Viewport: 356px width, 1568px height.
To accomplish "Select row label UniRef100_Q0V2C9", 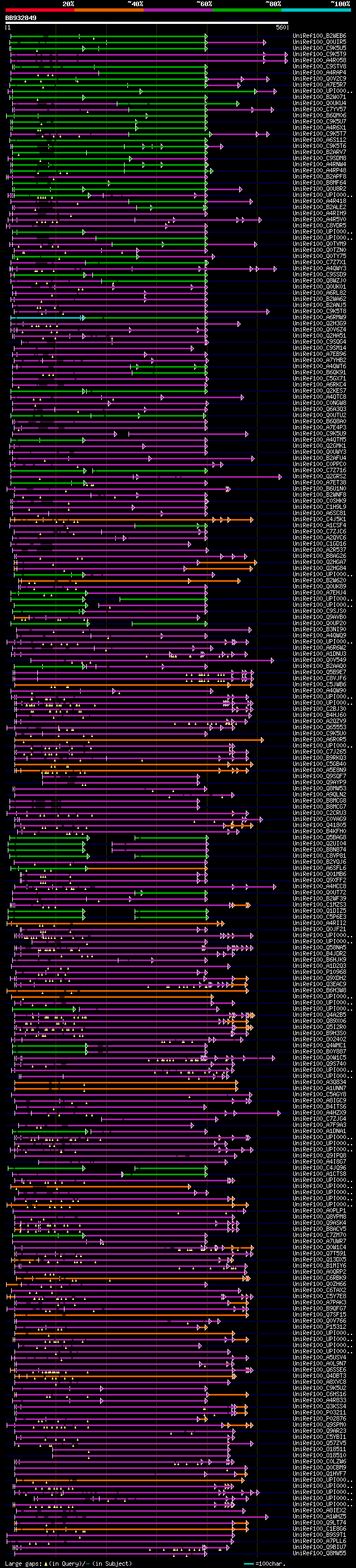I will pos(319,78).
